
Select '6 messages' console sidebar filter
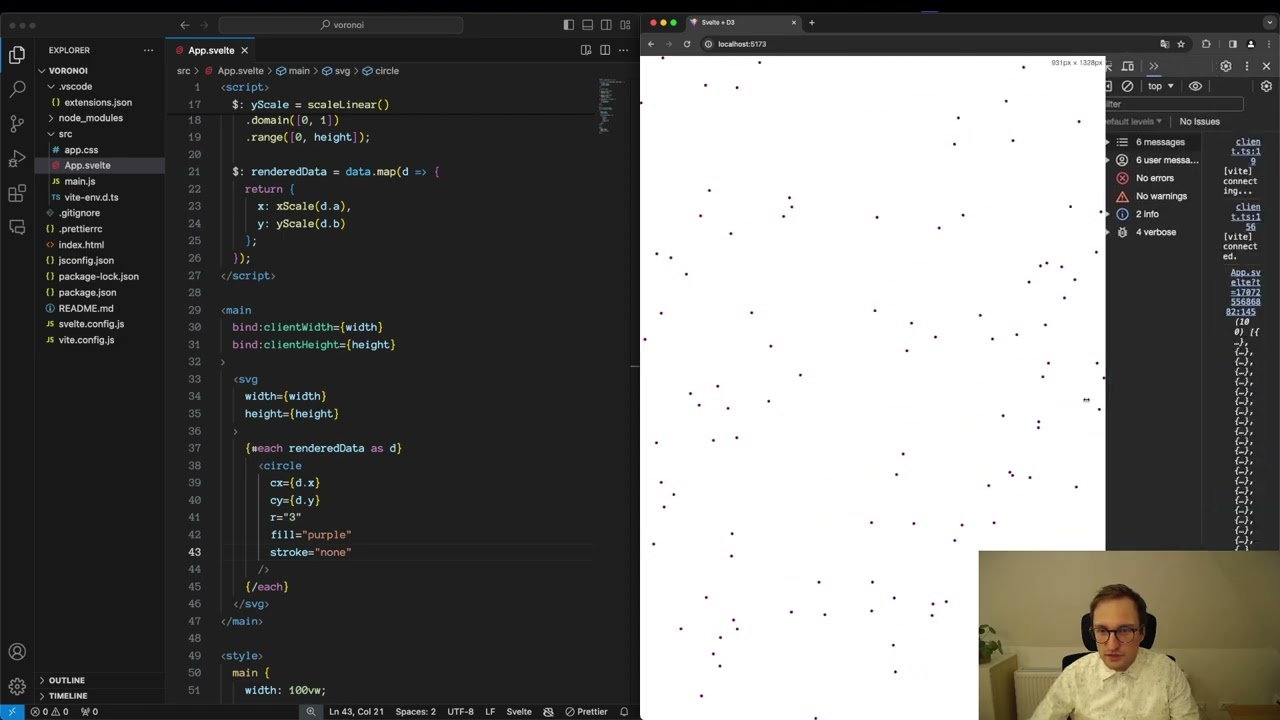1159,142
